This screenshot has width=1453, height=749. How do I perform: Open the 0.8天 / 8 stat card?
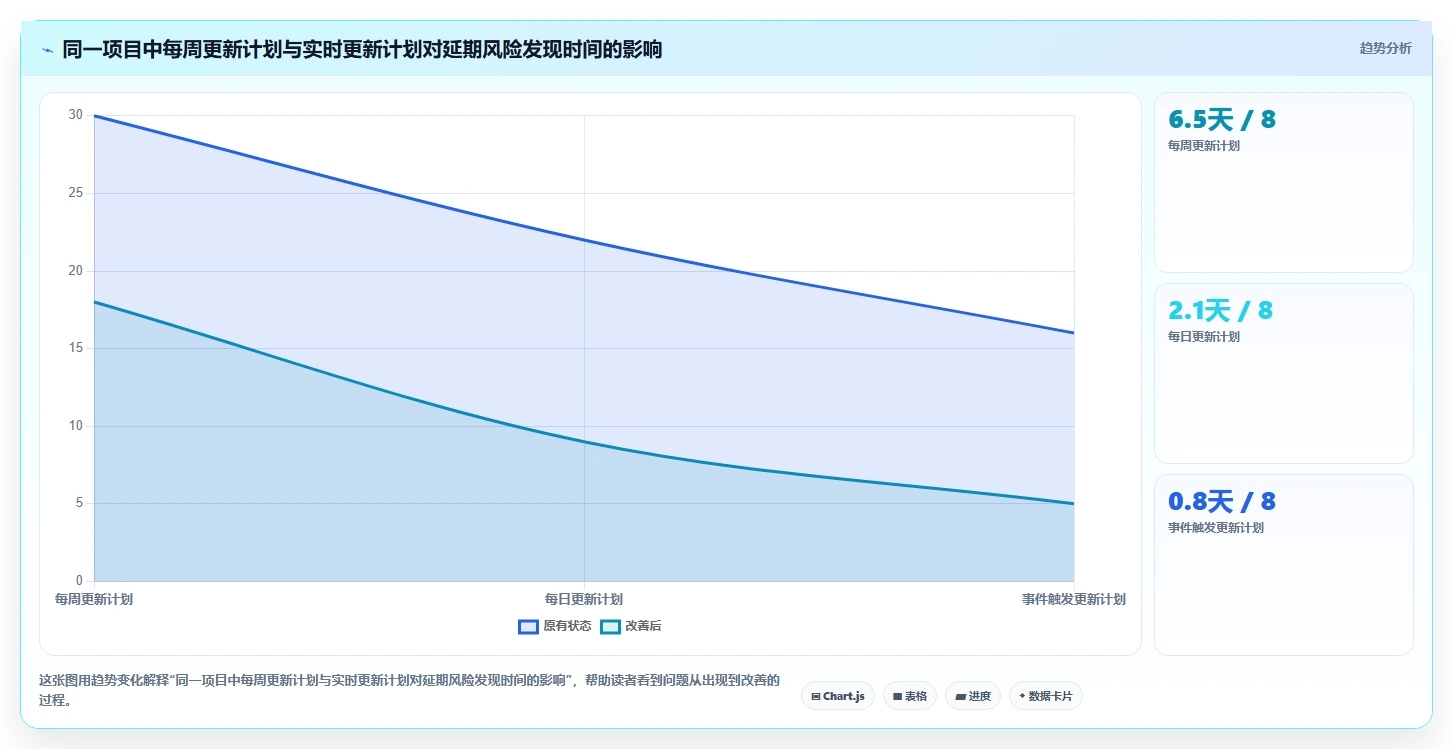1283,564
